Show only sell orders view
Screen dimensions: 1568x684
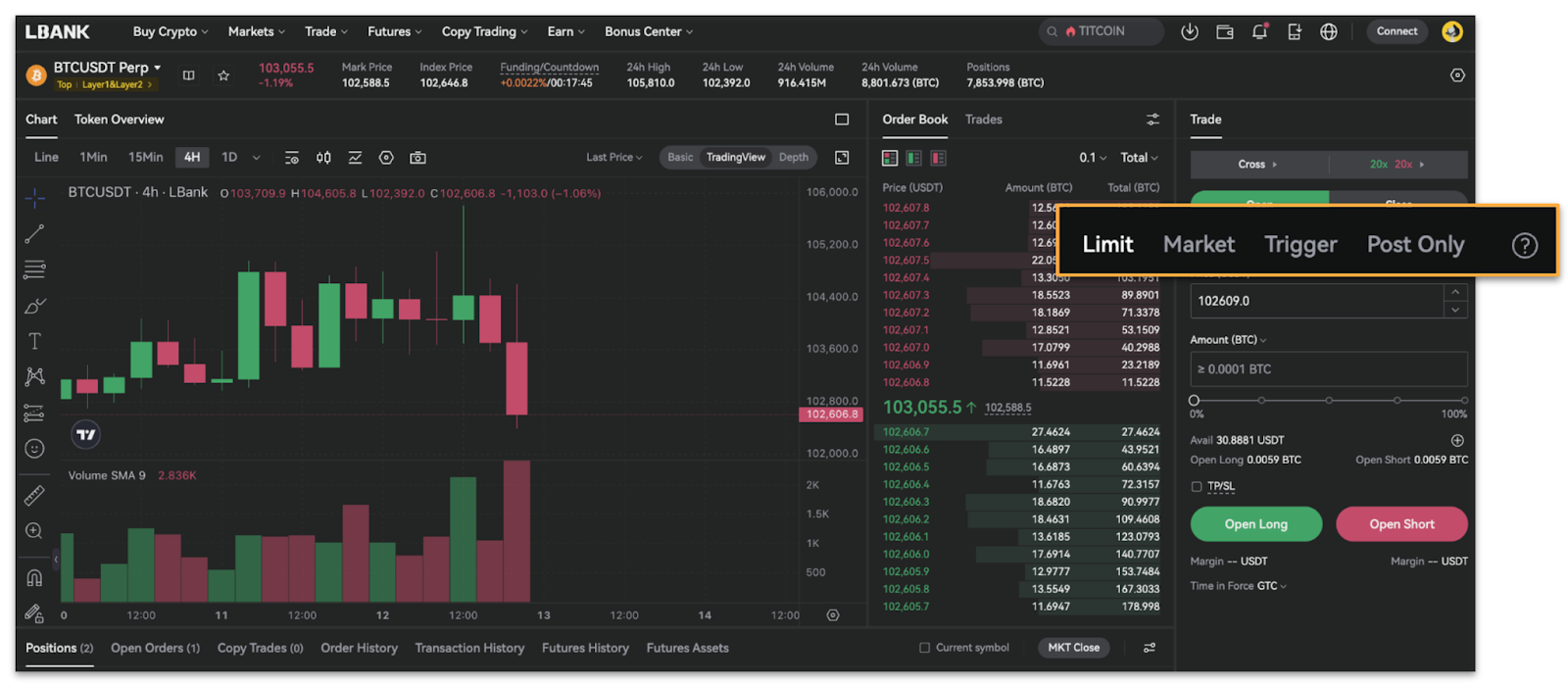tap(938, 158)
